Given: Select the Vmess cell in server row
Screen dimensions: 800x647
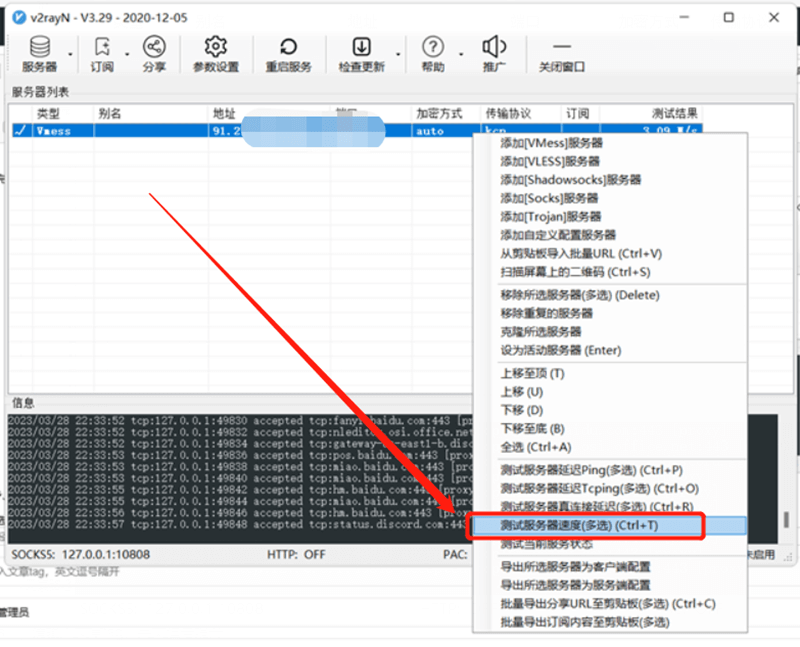Looking at the screenshot, I should point(63,131).
